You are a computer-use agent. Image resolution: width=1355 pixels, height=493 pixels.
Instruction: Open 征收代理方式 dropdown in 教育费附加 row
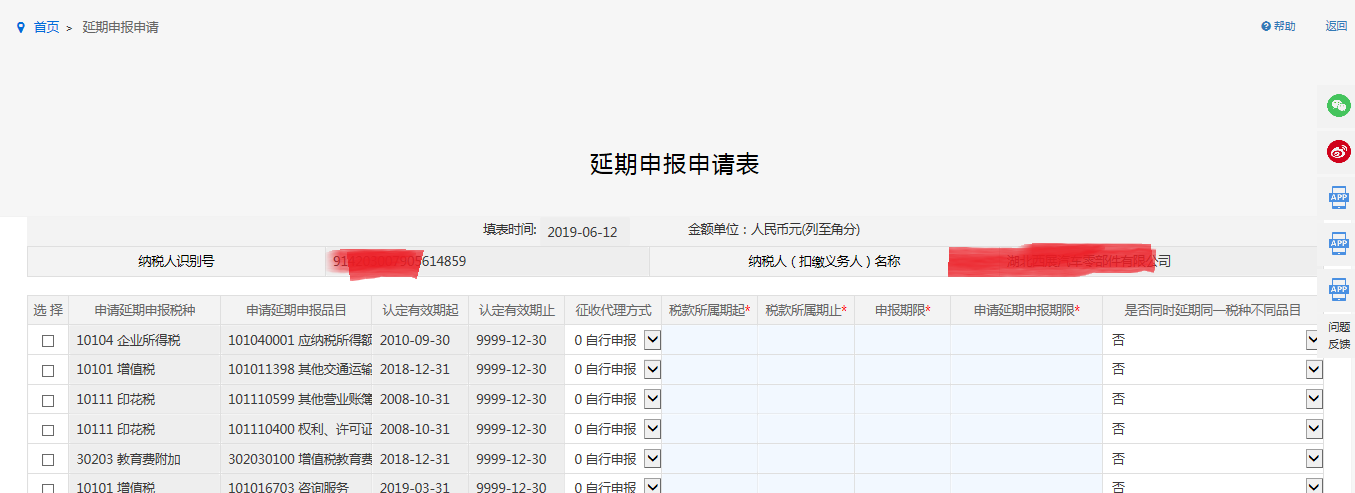coord(653,460)
